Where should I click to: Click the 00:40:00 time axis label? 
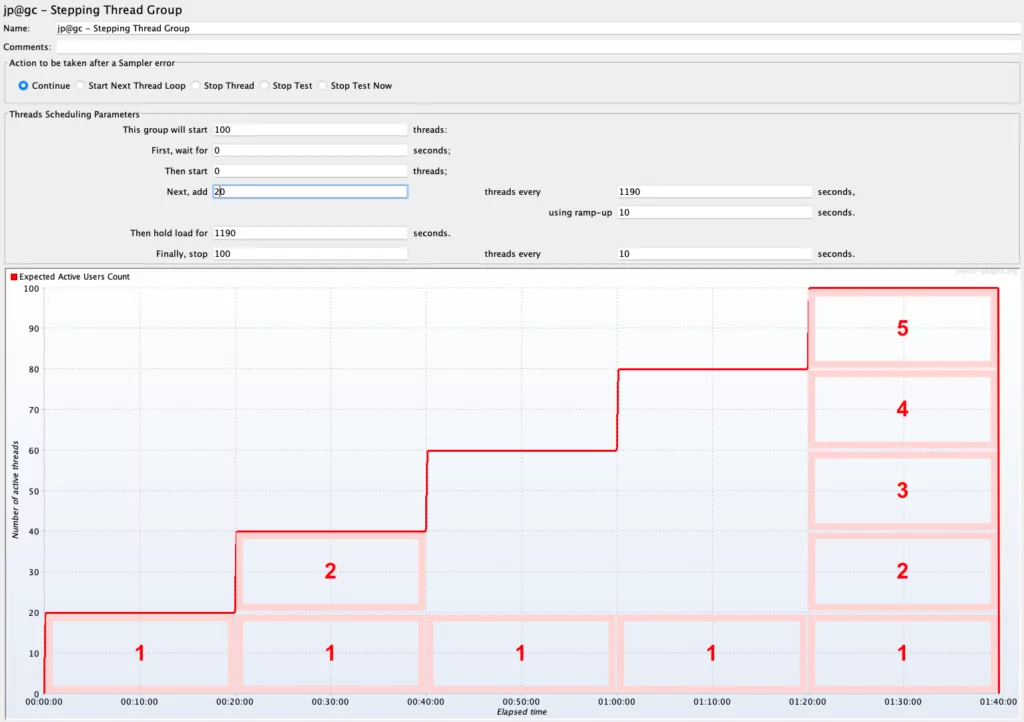426,702
